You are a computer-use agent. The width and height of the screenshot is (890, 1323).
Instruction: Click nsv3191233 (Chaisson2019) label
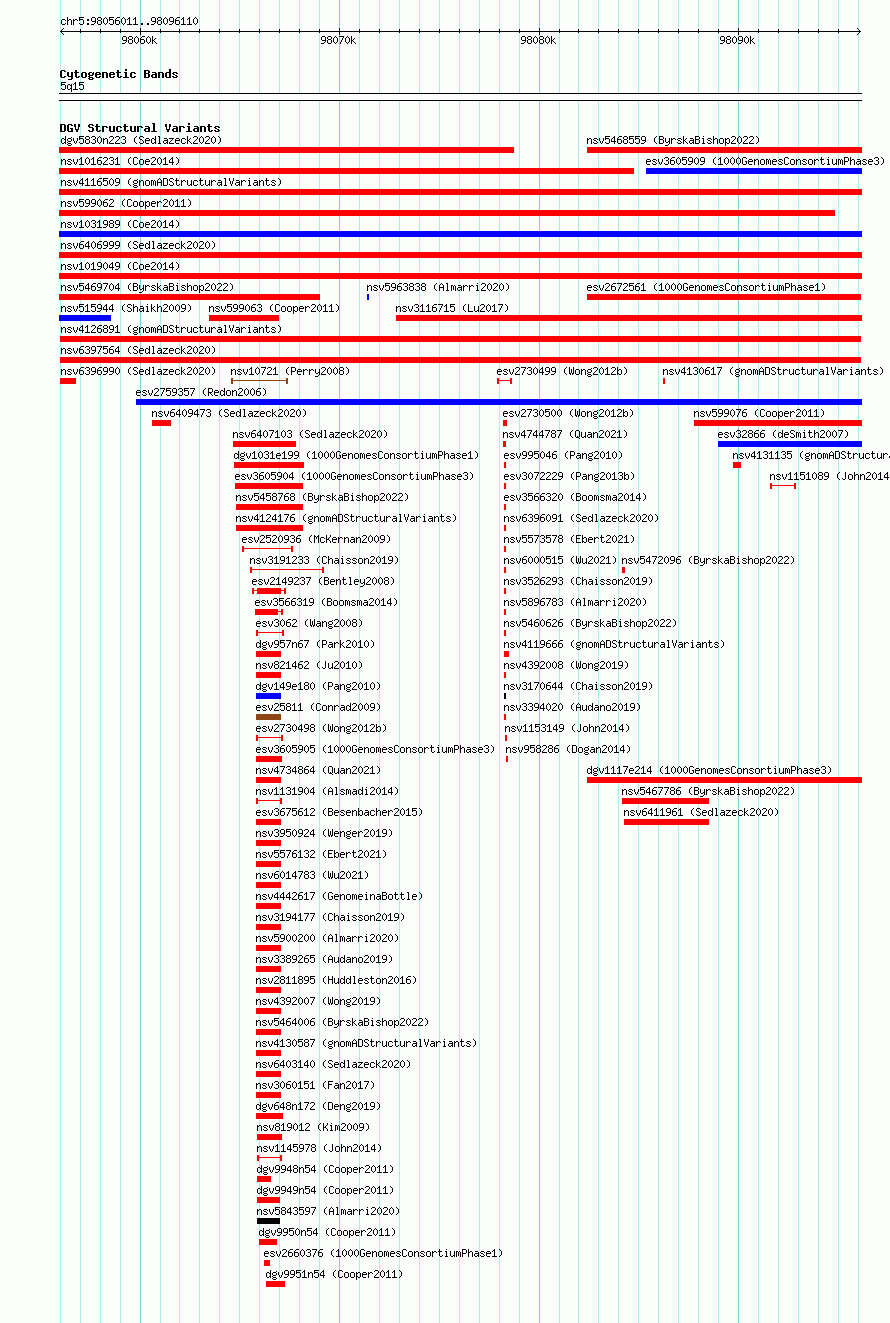[325, 561]
